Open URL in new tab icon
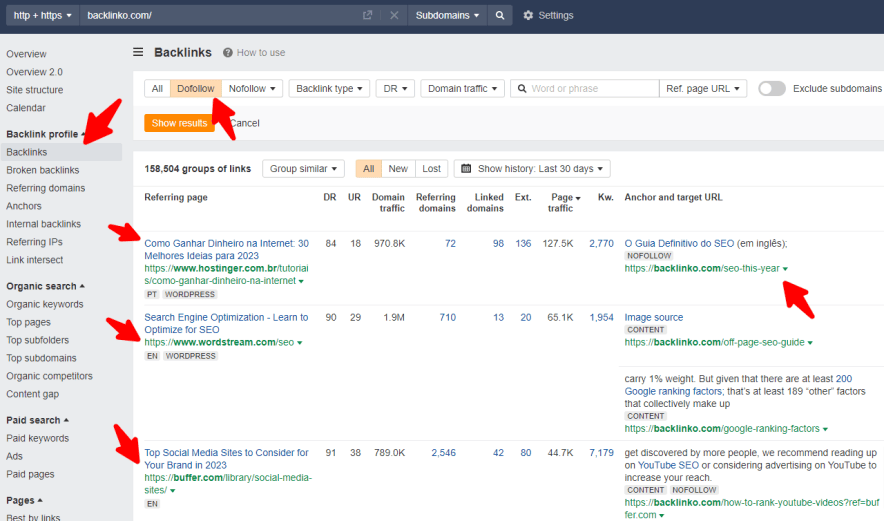The width and height of the screenshot is (884, 521). (x=367, y=15)
